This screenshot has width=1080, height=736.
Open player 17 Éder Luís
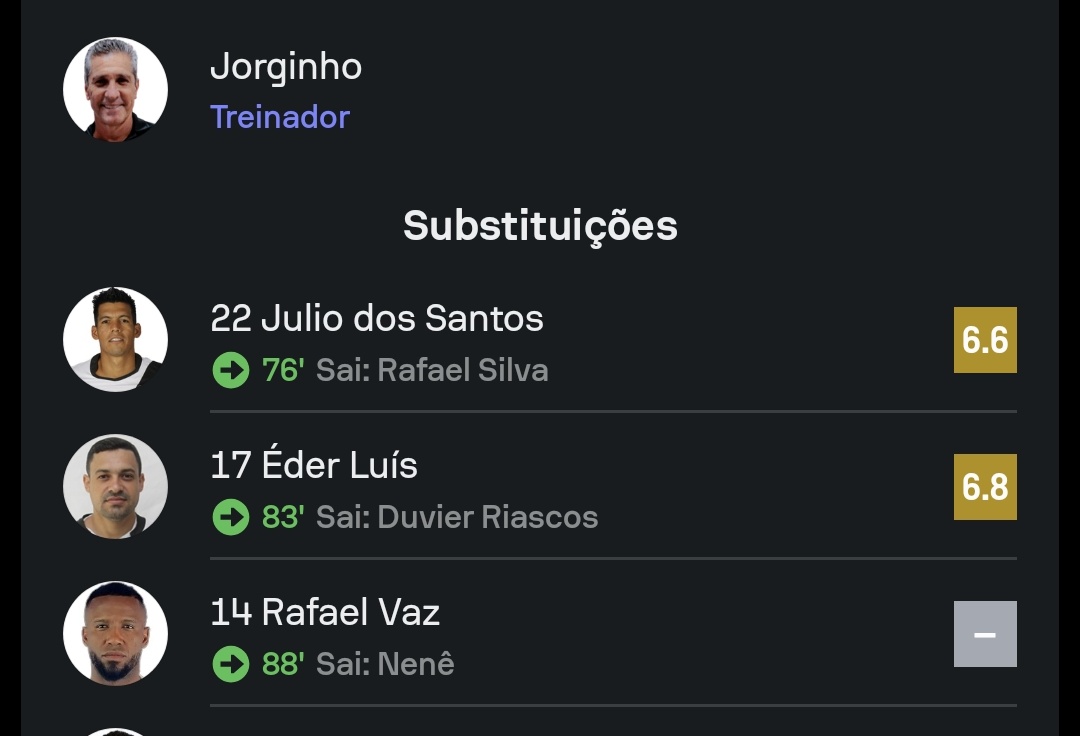[x=314, y=465]
